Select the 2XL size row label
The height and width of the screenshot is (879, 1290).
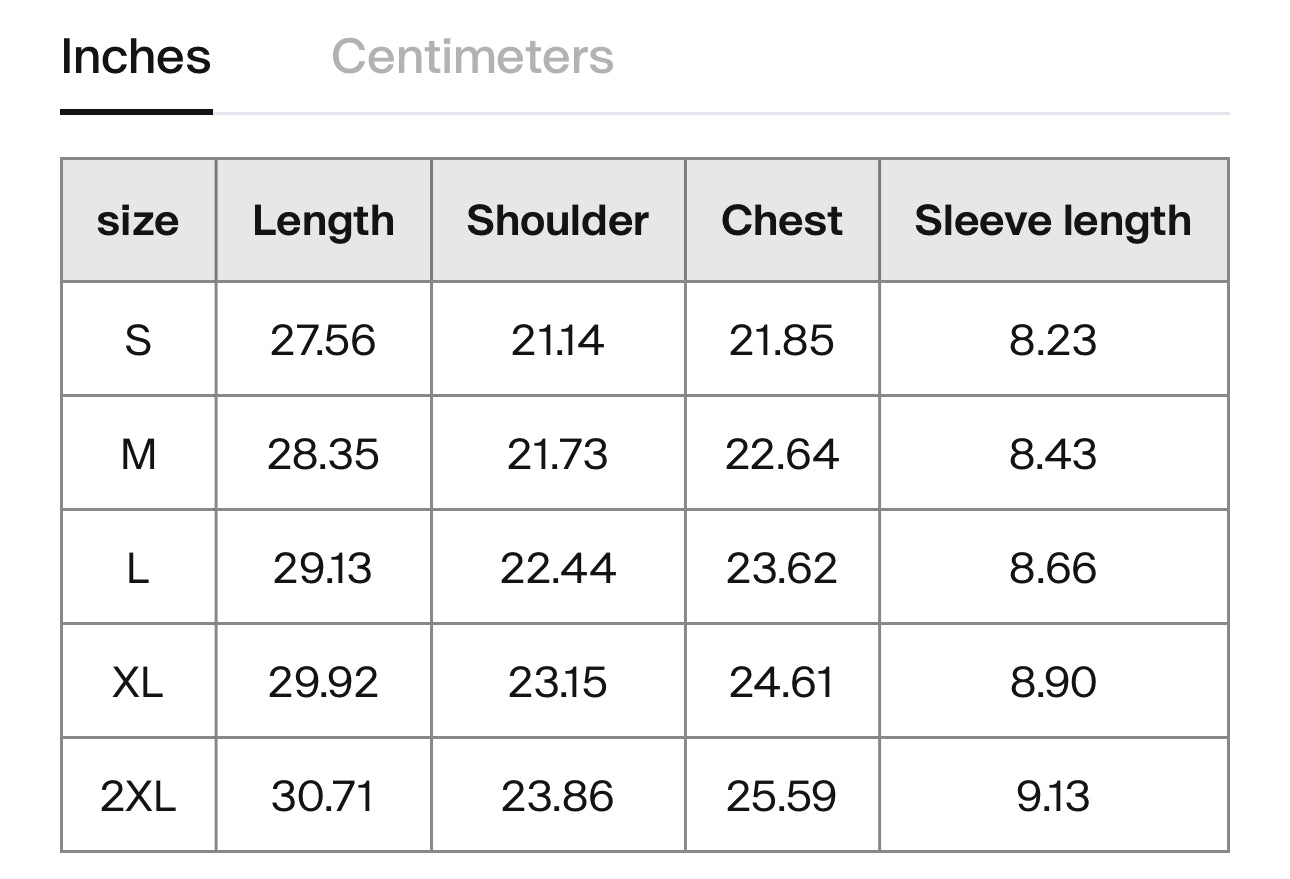pyautogui.click(x=138, y=796)
